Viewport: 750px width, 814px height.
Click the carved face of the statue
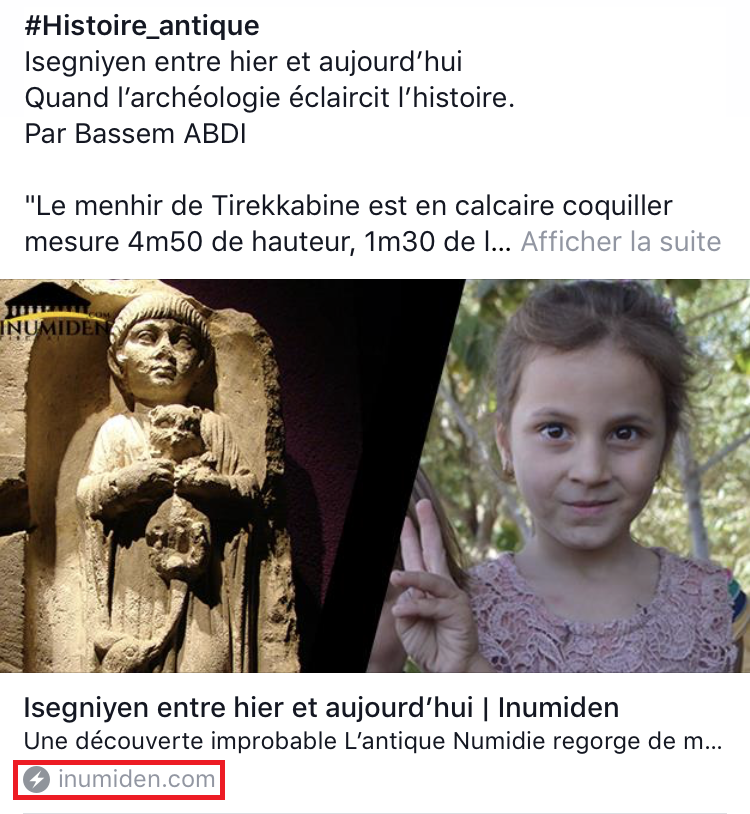(x=158, y=350)
